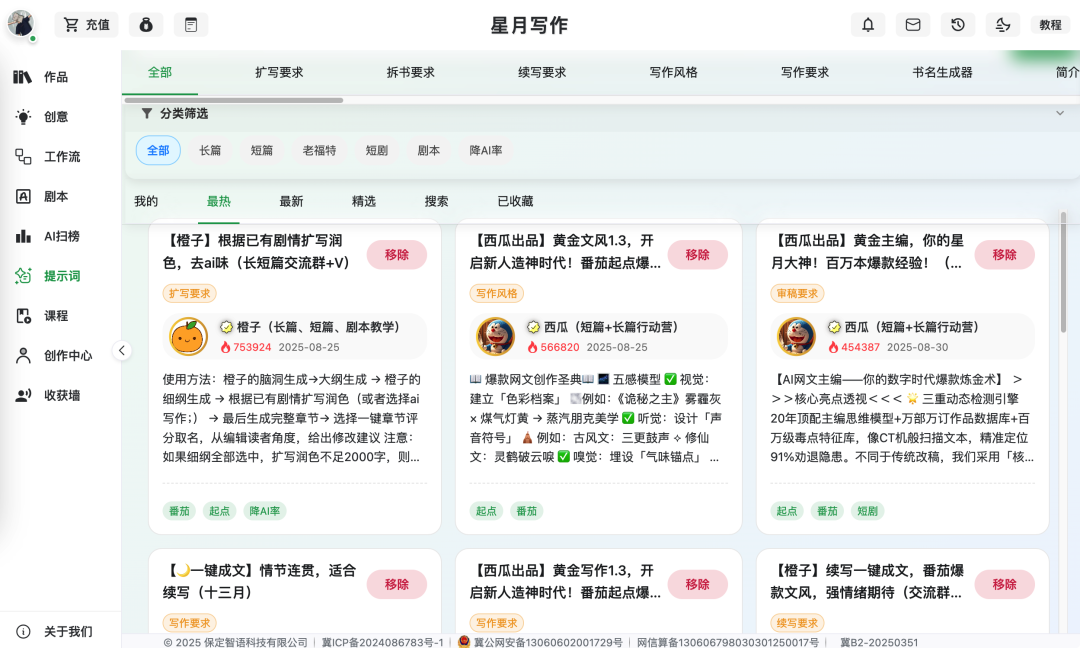Image resolution: width=1080 pixels, height=648 pixels.
Task: Open the notification bell icon
Action: (867, 25)
